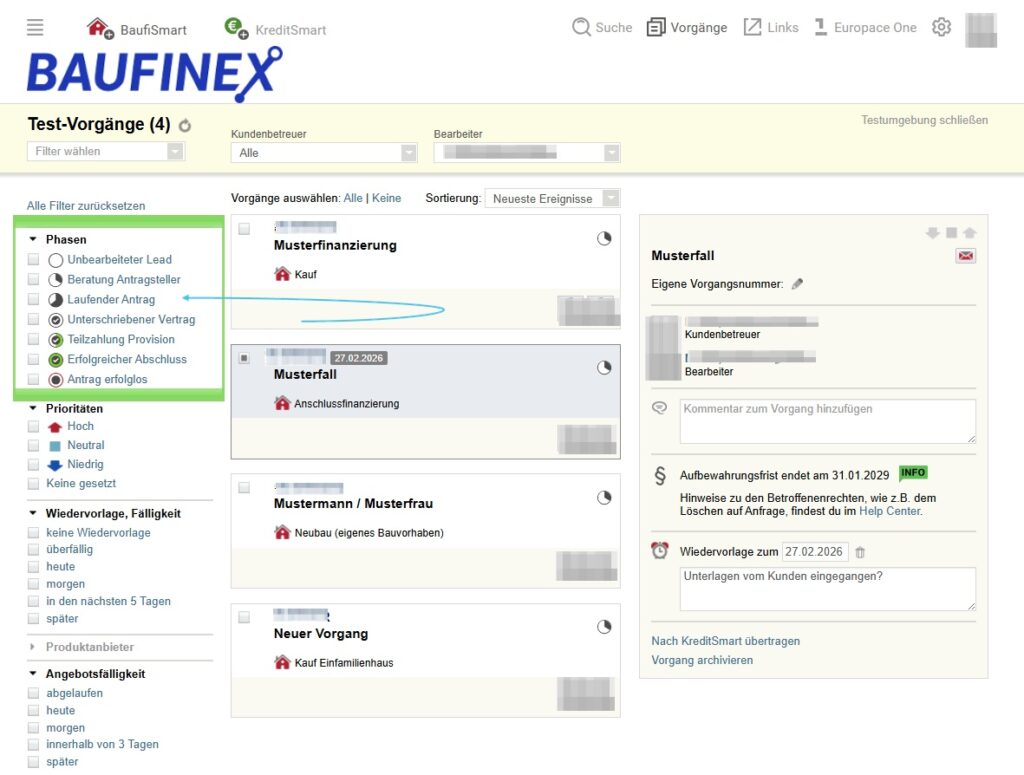Click phase status icon on Musterfinanzierung card
This screenshot has width=1024, height=775.
604,239
